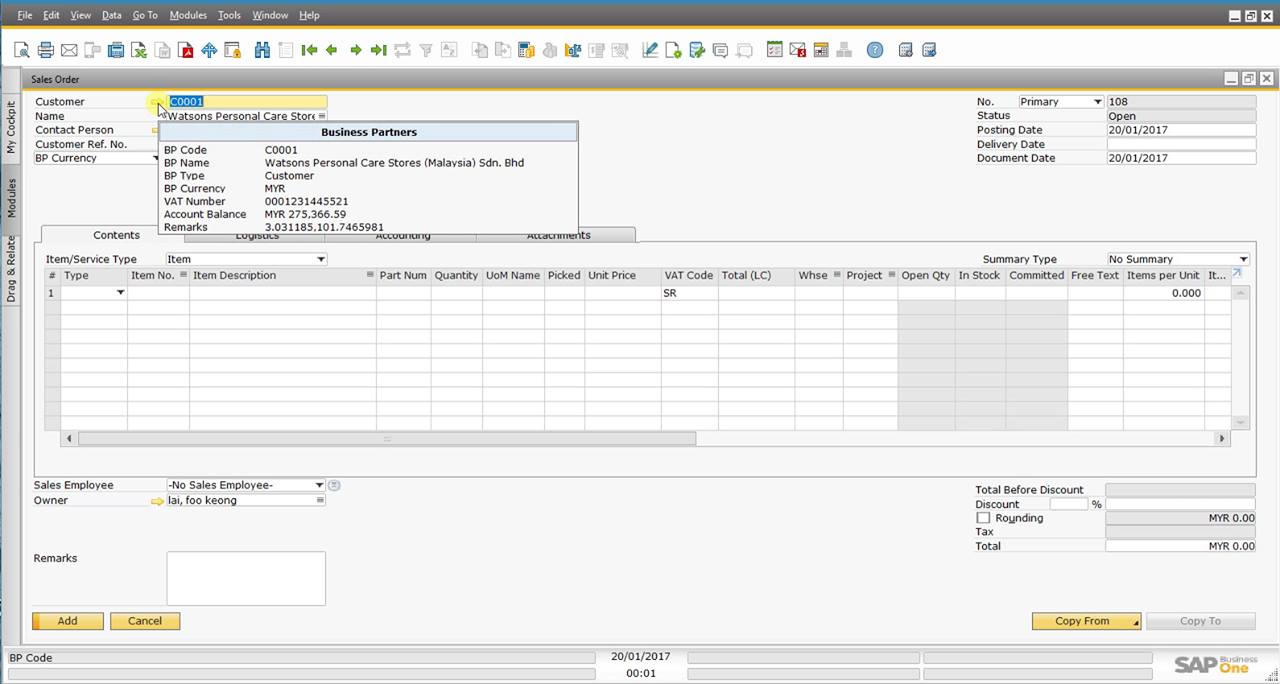Click the table horizontal scrollbar
This screenshot has width=1280, height=684.
[386, 438]
